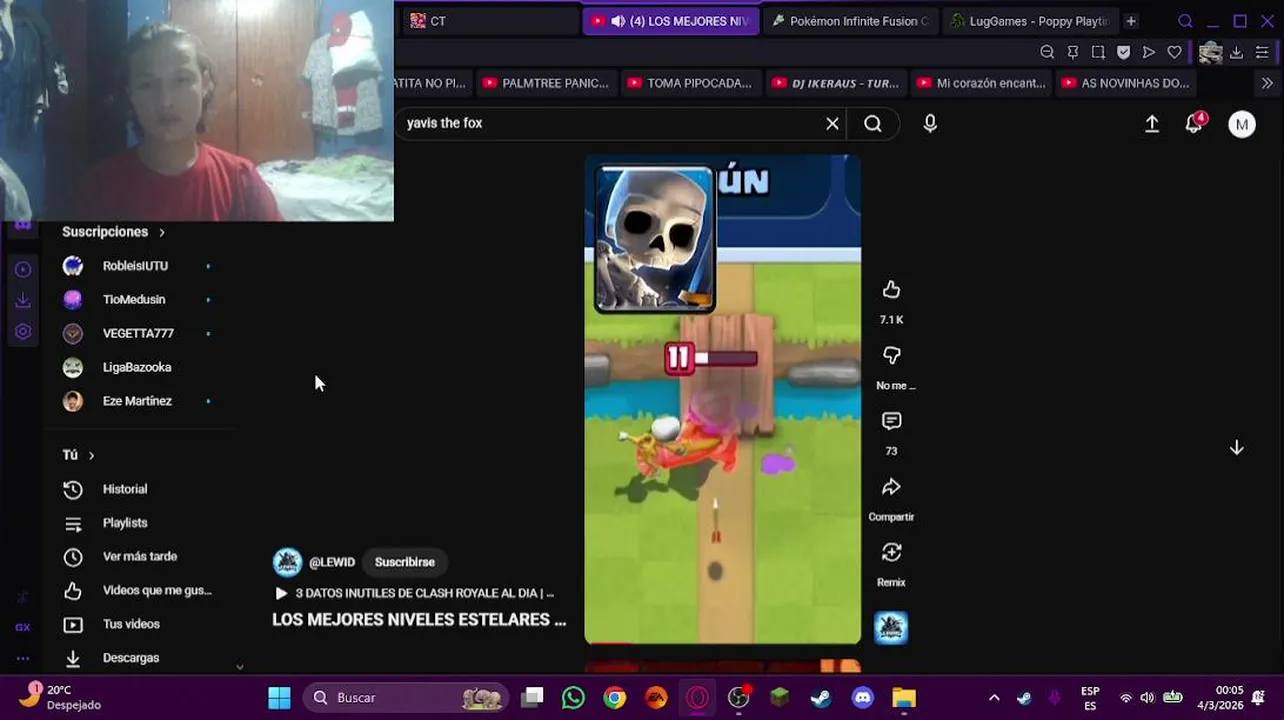Open a new browser tab
Viewport: 1284px width, 720px height.
click(1131, 21)
